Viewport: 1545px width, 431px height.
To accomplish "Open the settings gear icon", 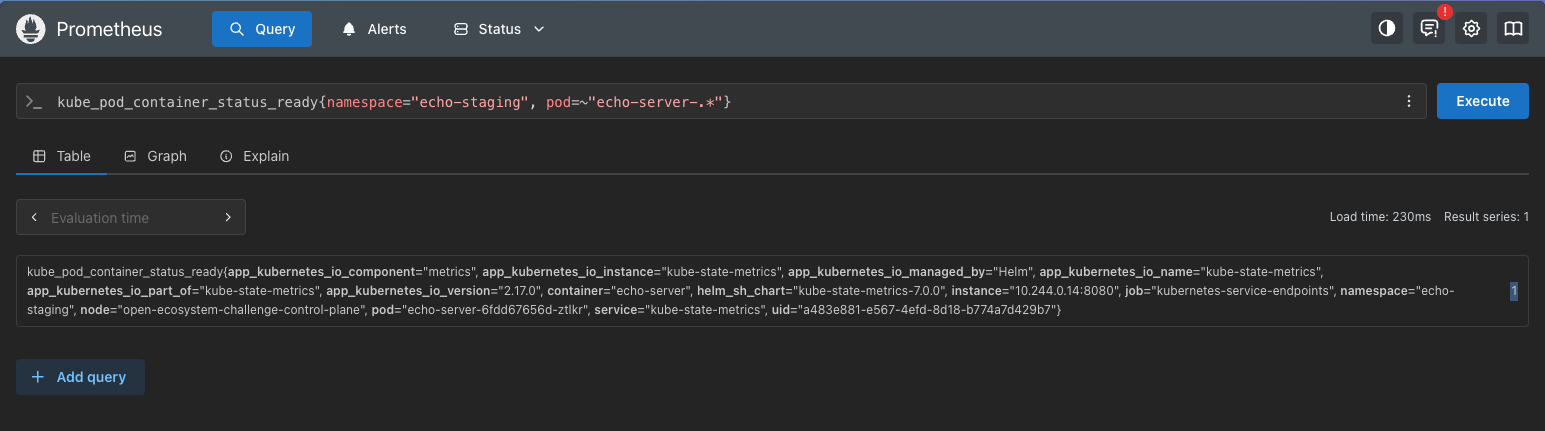I will tap(1471, 29).
